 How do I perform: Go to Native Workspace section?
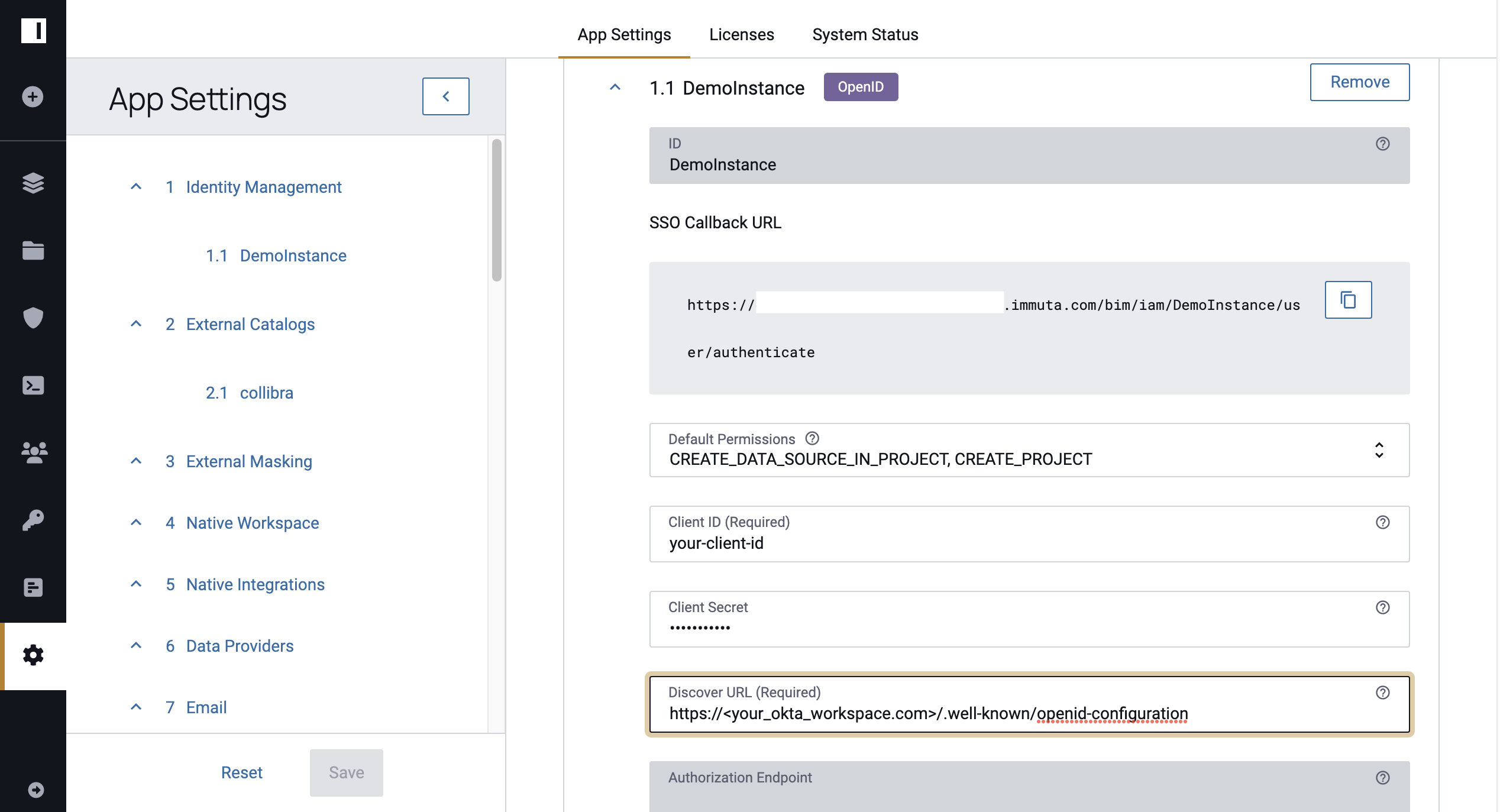(x=253, y=523)
